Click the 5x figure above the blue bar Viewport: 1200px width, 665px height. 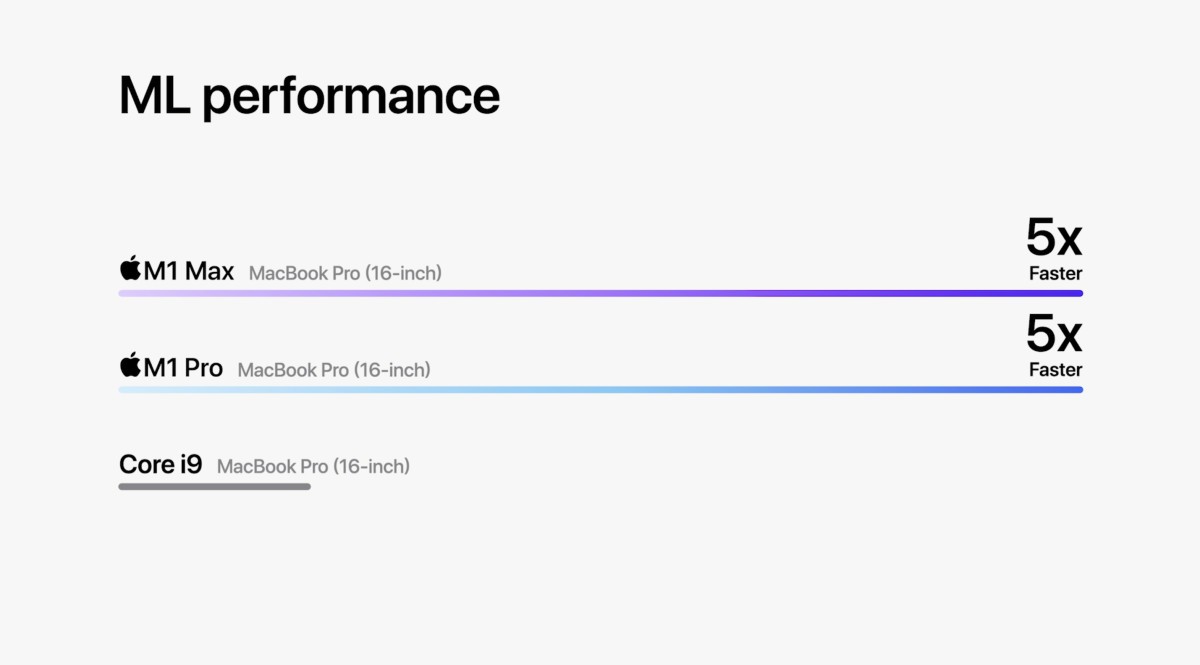click(x=1054, y=335)
